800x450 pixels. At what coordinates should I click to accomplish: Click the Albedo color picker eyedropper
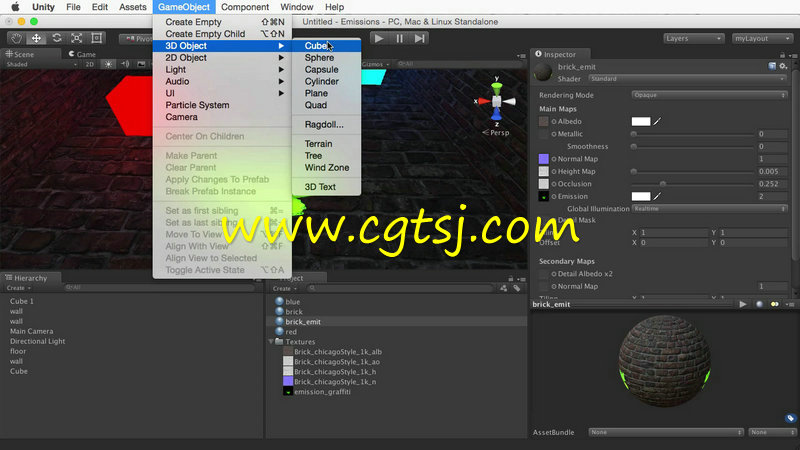657,121
